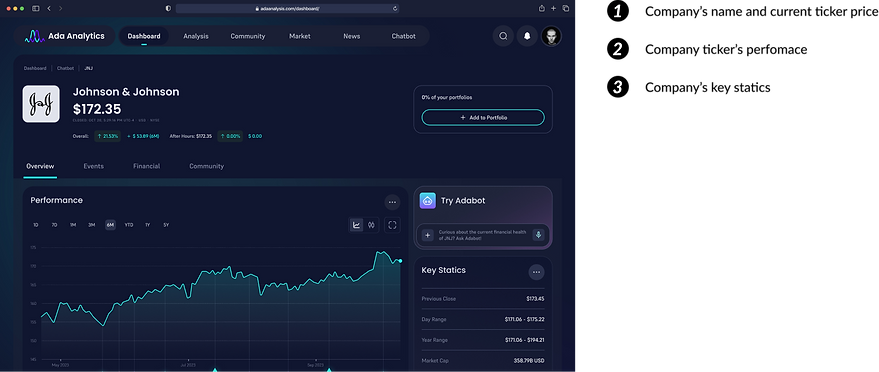
Task: Select the 1M time range
Action: 73,225
